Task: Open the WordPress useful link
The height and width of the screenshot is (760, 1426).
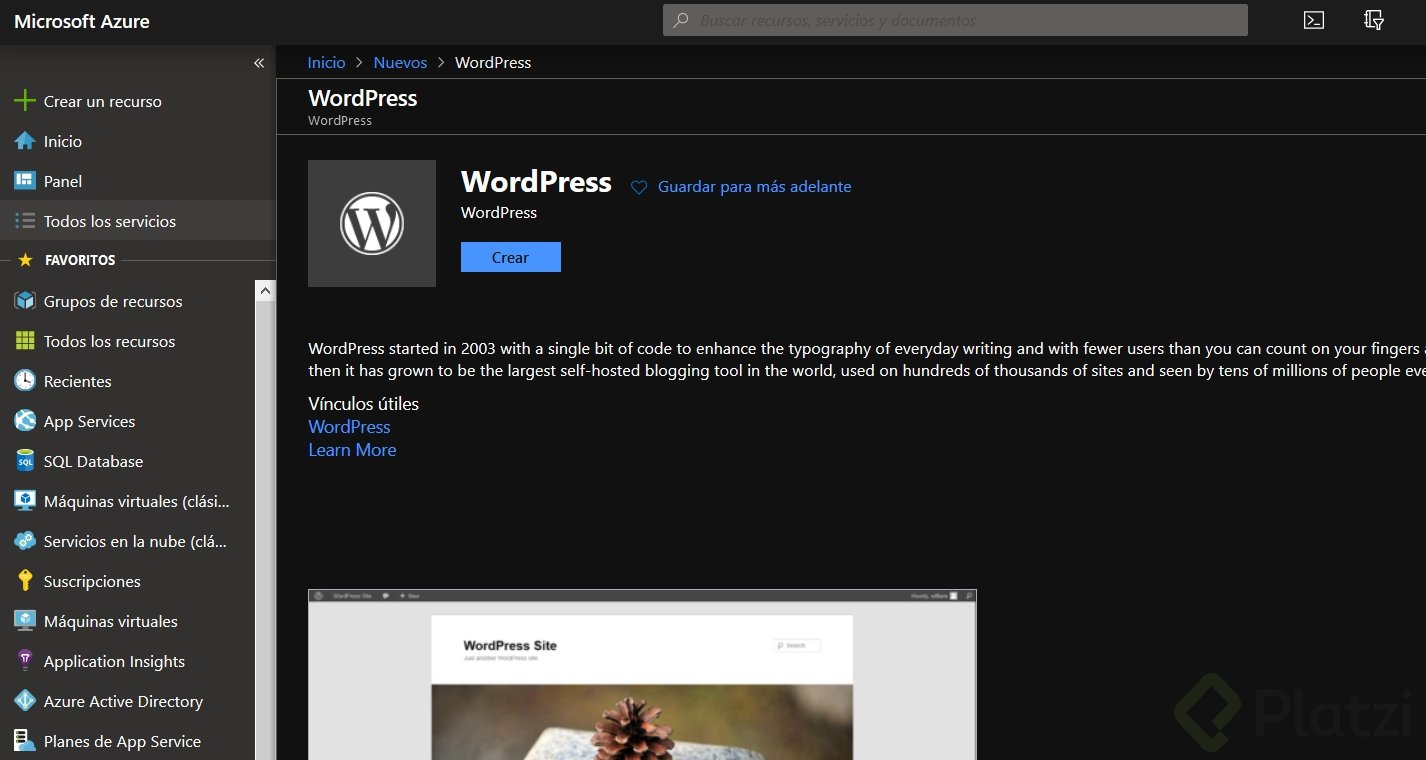Action: coord(349,427)
